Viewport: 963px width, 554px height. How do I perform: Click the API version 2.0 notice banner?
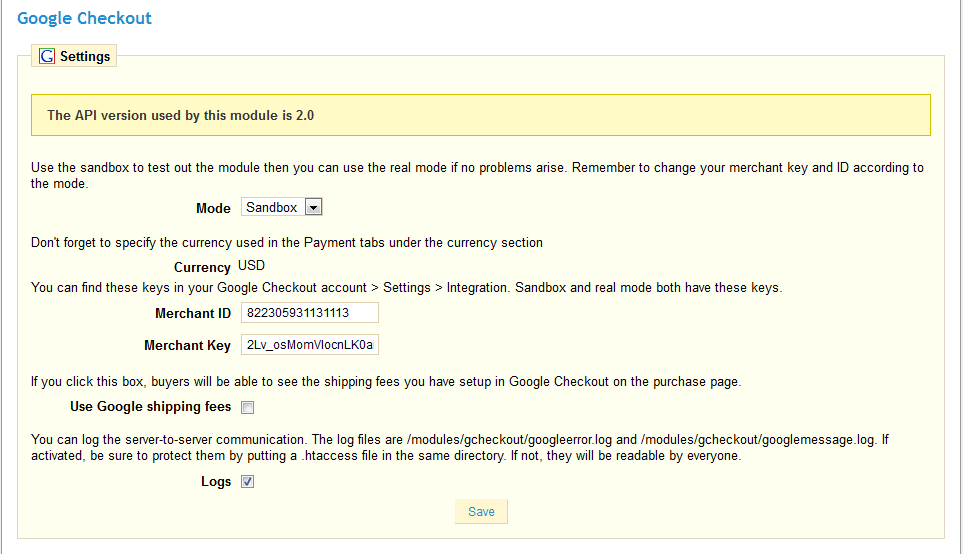(x=480, y=115)
